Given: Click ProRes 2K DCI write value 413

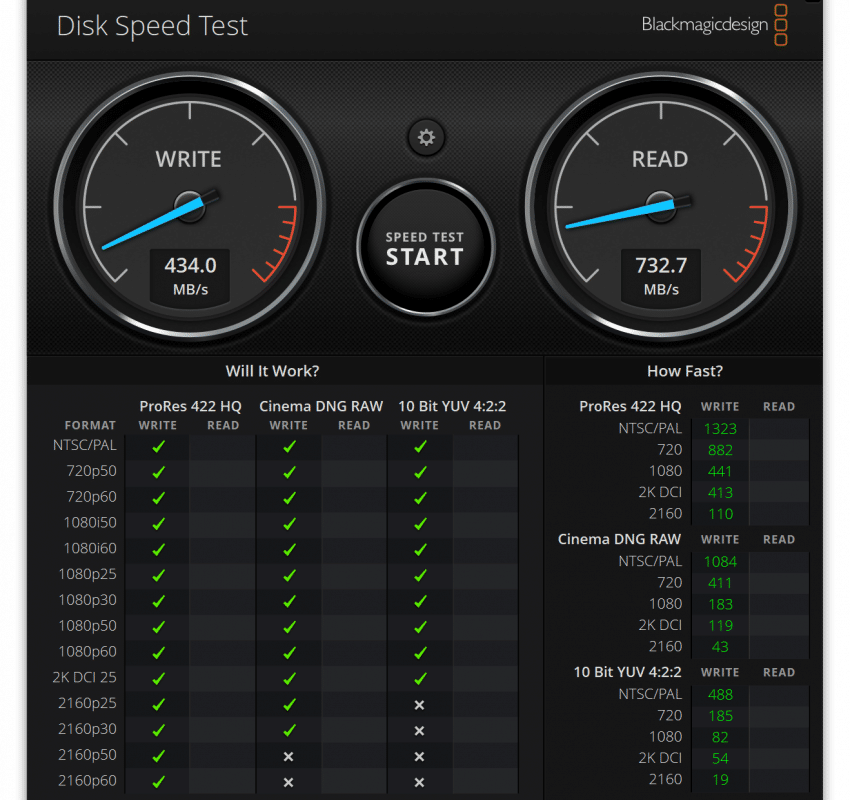Looking at the screenshot, I should (x=720, y=493).
